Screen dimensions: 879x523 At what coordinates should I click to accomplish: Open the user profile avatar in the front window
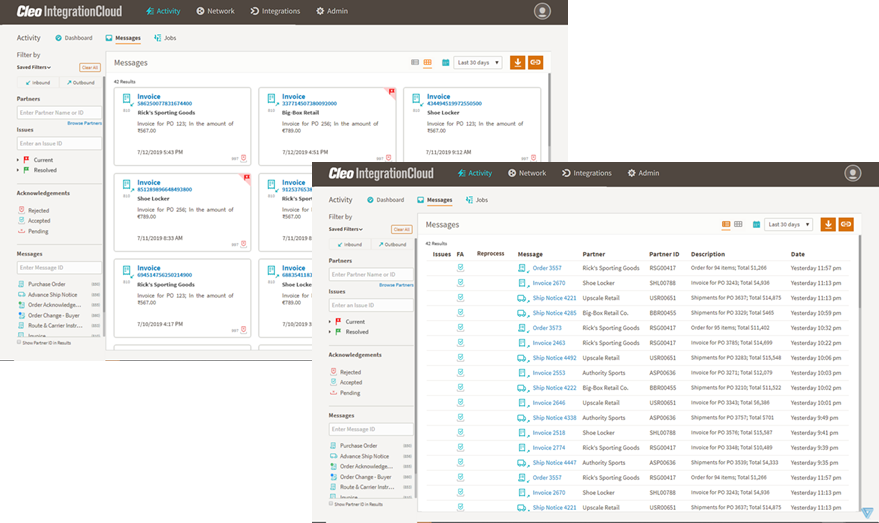coord(853,173)
